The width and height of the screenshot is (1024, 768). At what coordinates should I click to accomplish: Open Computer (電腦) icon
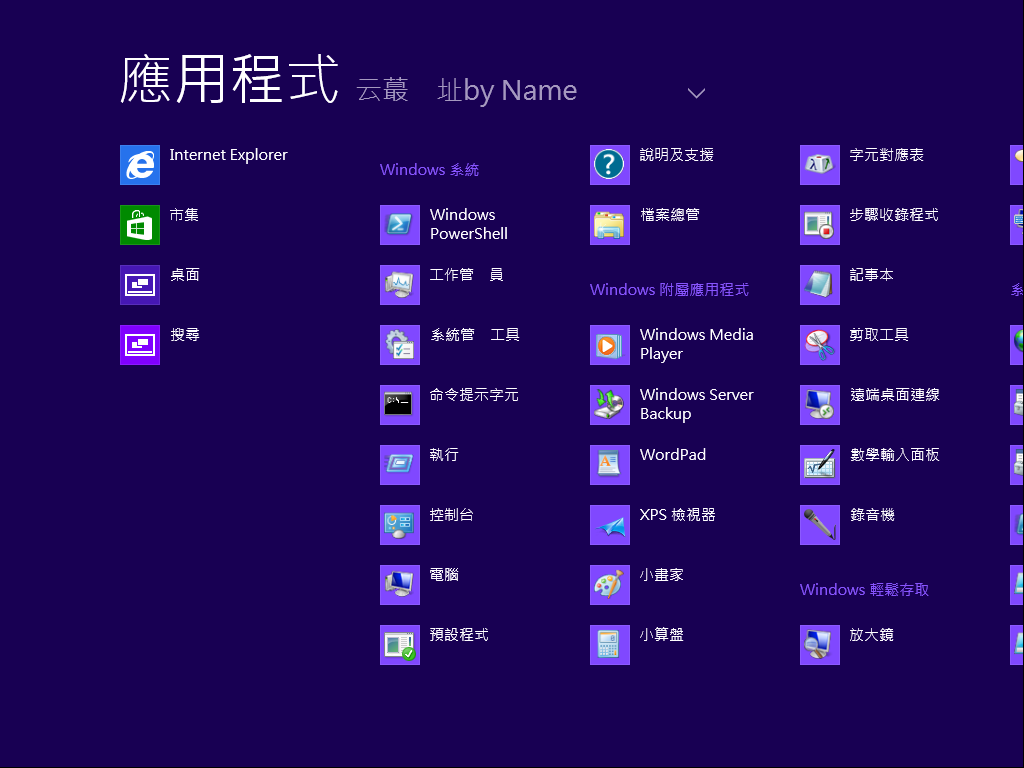(400, 585)
